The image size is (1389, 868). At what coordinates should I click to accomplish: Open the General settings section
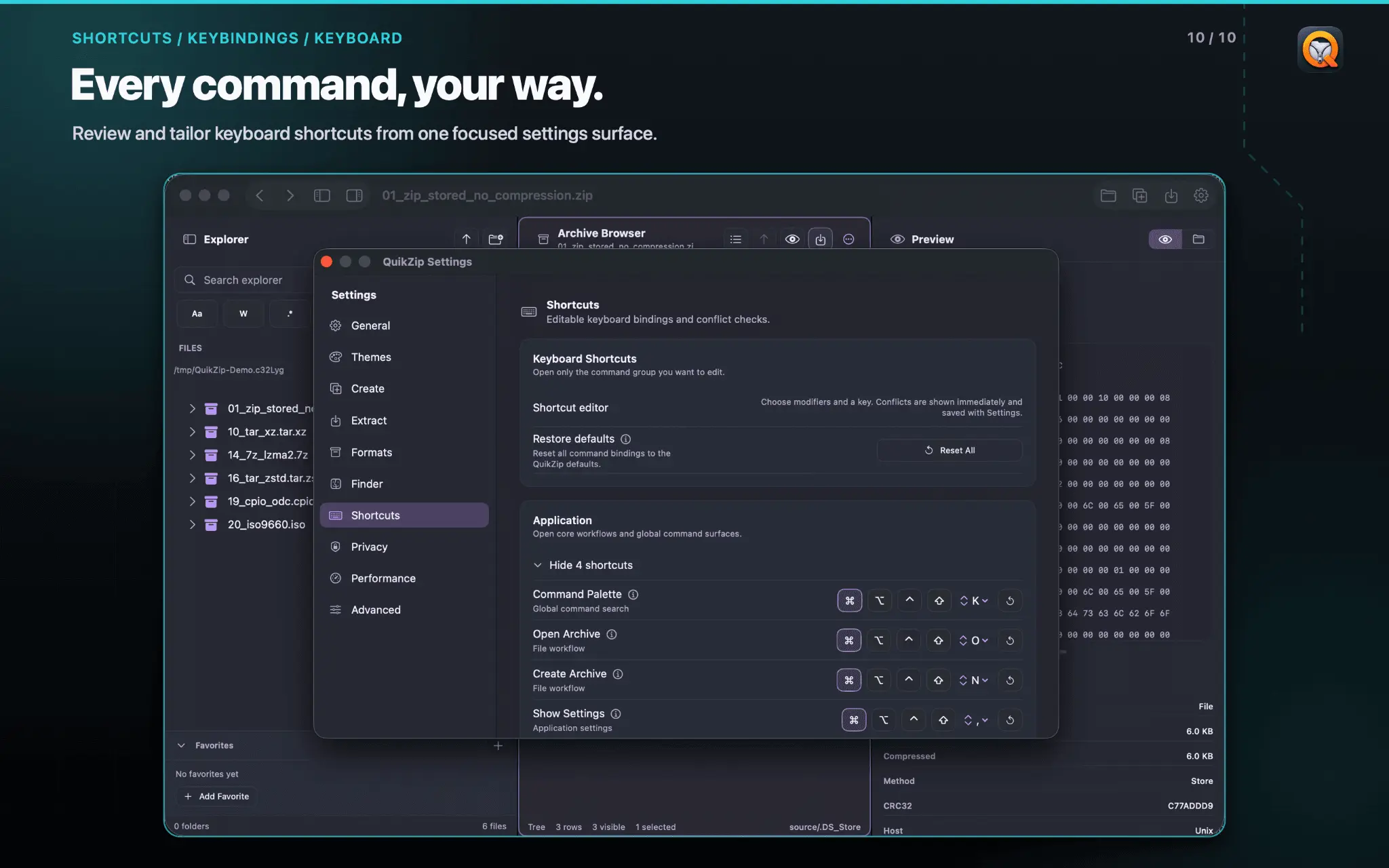click(404, 325)
